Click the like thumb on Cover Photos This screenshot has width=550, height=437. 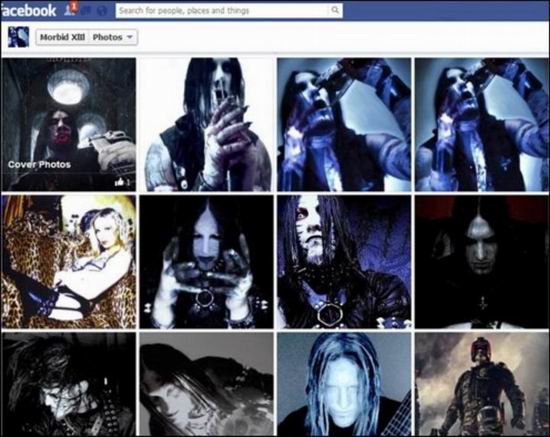point(119,181)
